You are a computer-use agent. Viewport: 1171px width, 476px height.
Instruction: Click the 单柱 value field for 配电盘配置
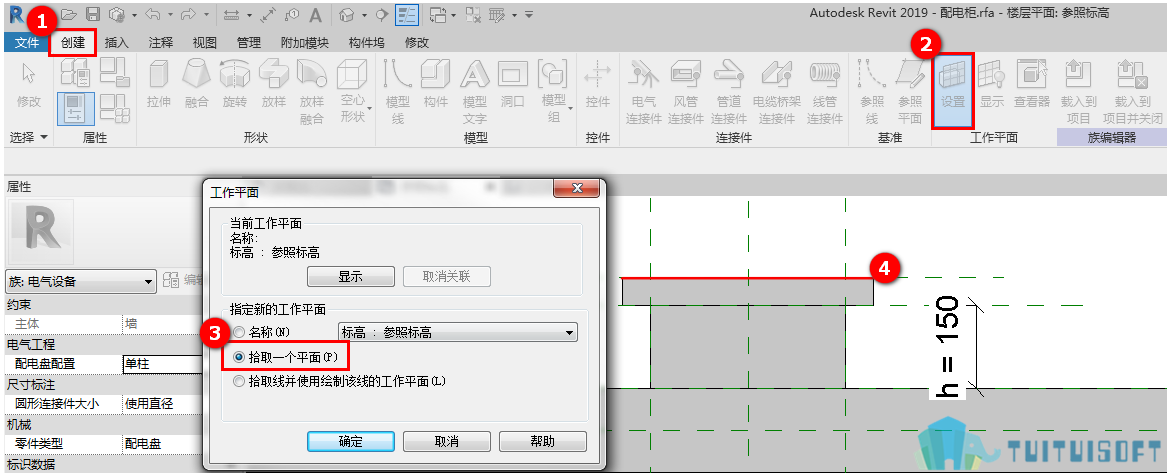[163, 363]
